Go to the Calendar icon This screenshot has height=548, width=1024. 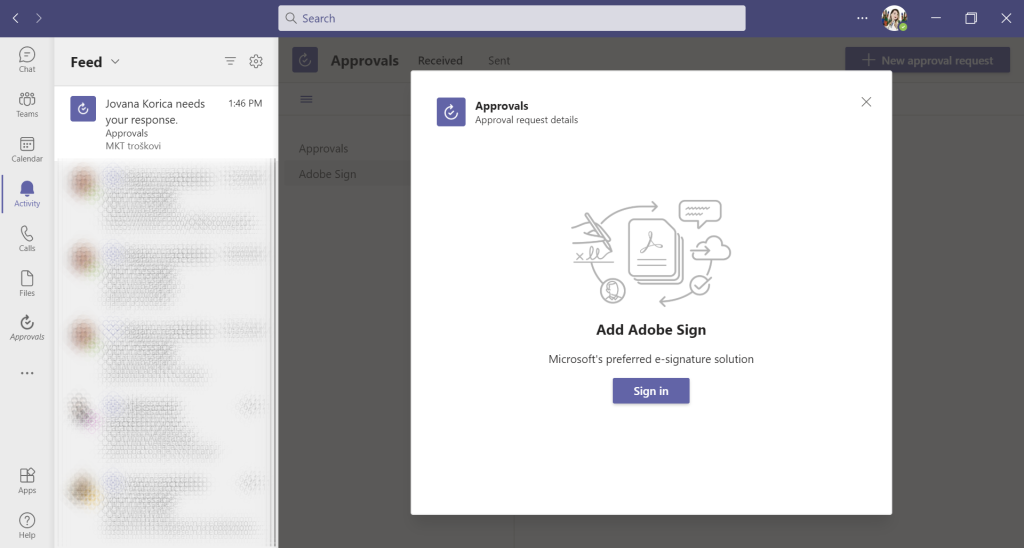[27, 149]
